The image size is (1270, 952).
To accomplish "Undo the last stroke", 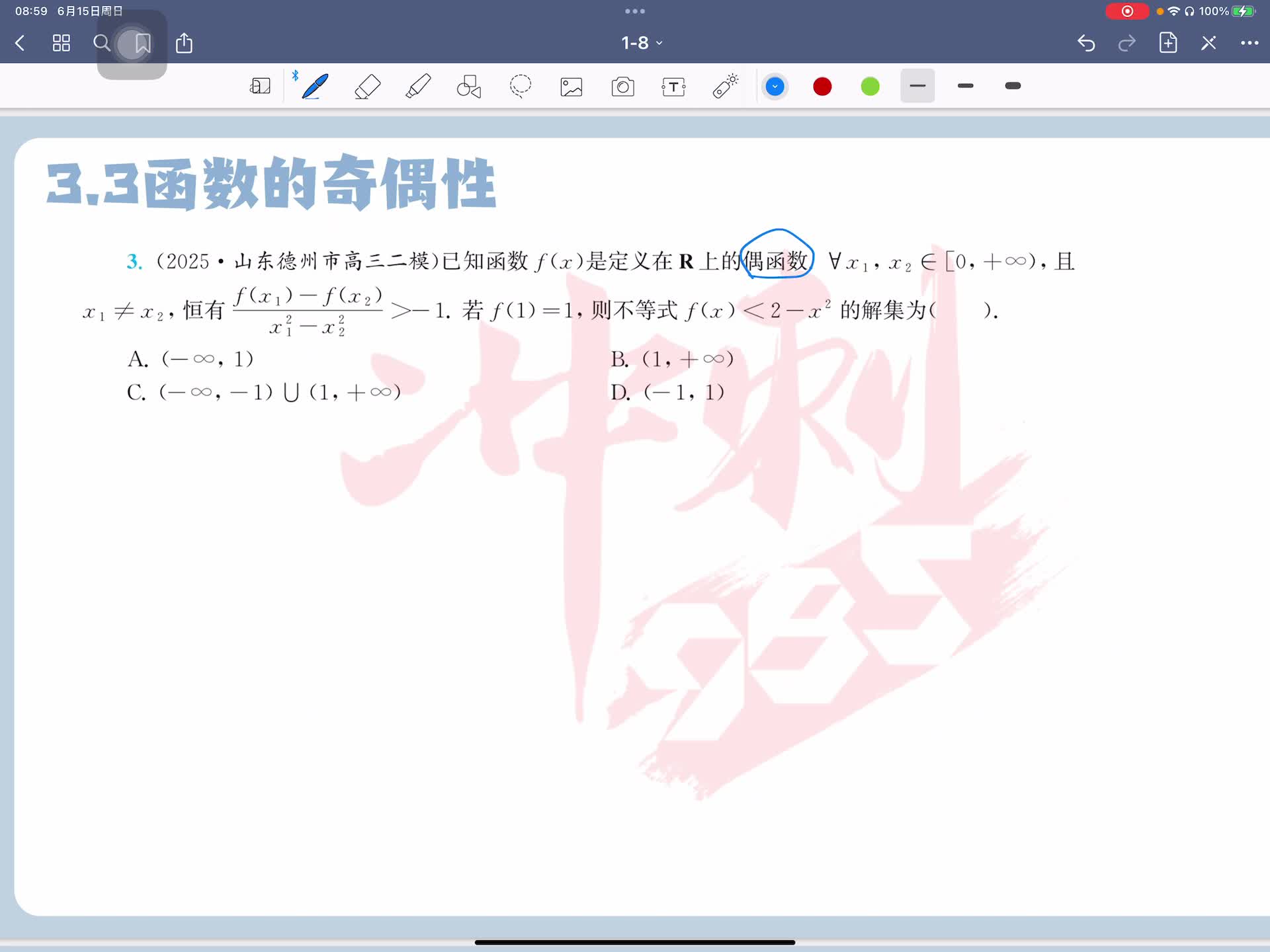I will [1086, 43].
